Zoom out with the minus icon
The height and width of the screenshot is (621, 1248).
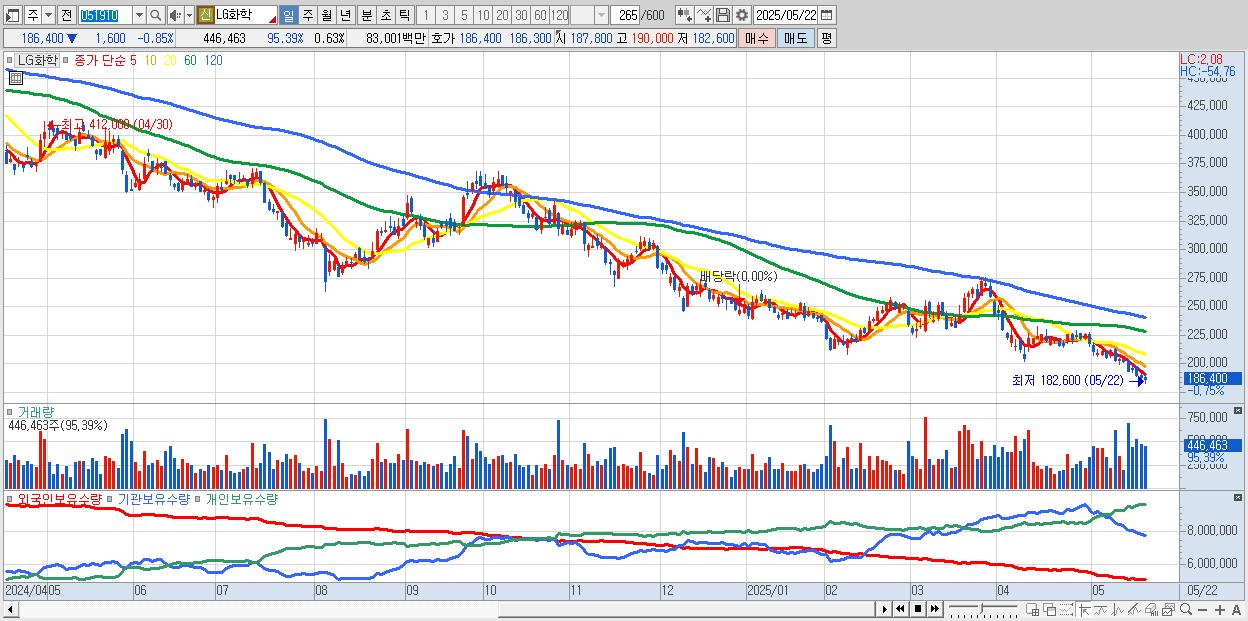(1203, 610)
